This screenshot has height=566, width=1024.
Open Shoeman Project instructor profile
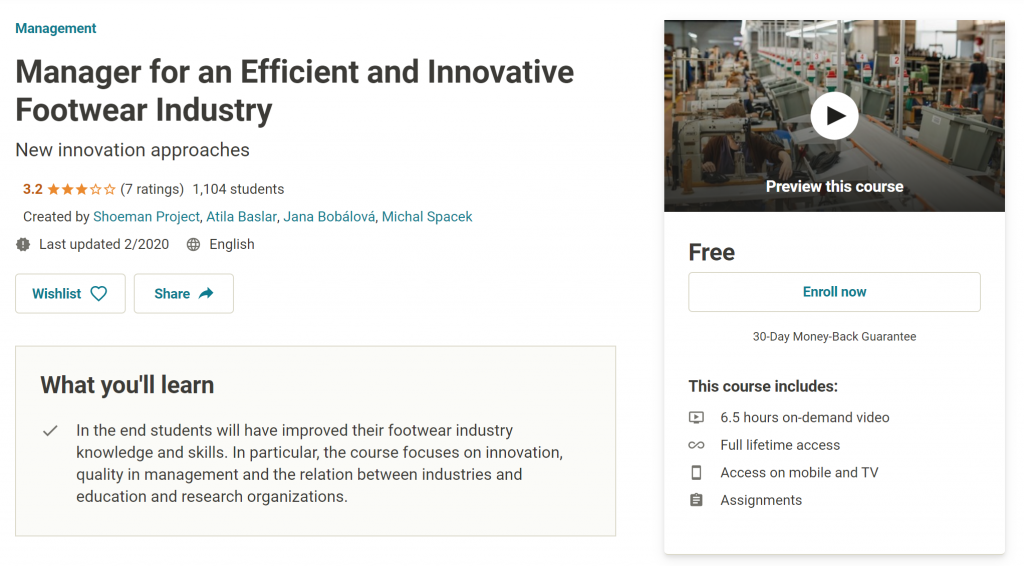click(146, 217)
